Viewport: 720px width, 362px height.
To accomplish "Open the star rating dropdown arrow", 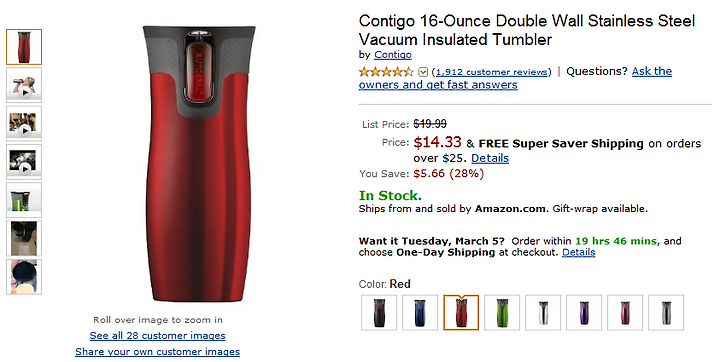I will [x=423, y=72].
